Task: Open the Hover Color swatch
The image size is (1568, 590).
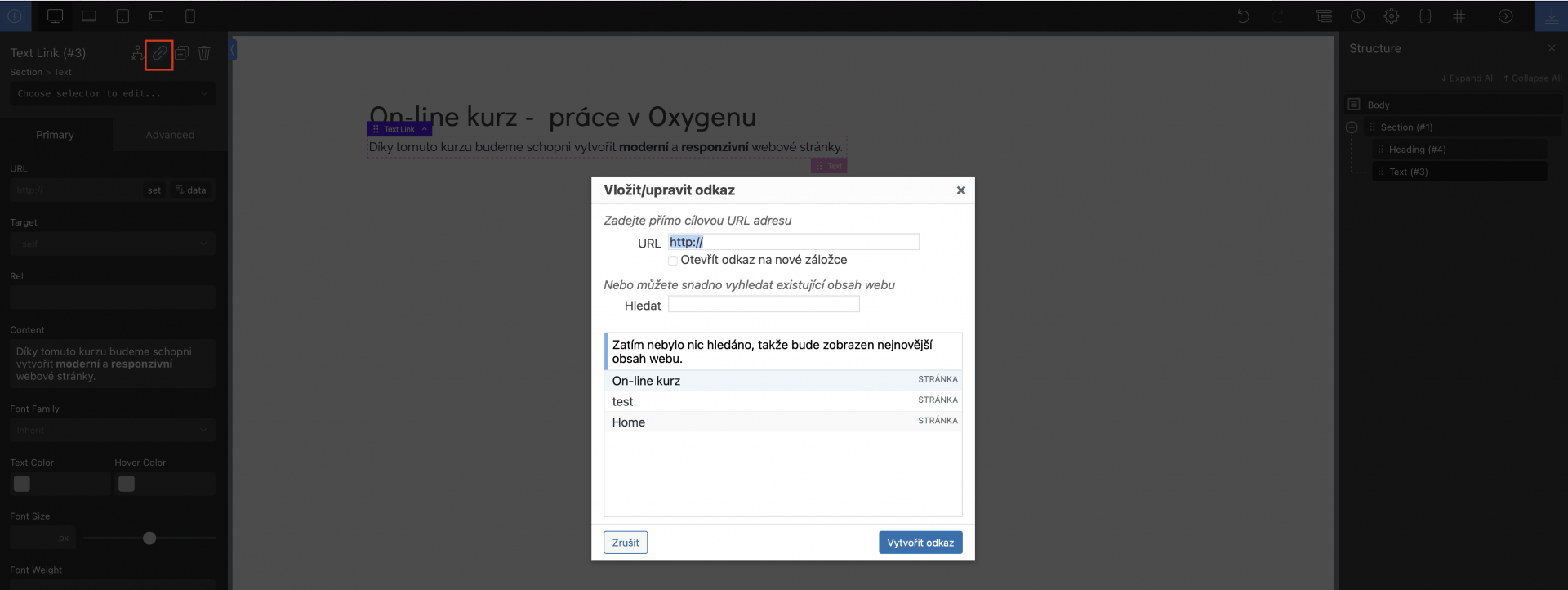Action: 127,484
